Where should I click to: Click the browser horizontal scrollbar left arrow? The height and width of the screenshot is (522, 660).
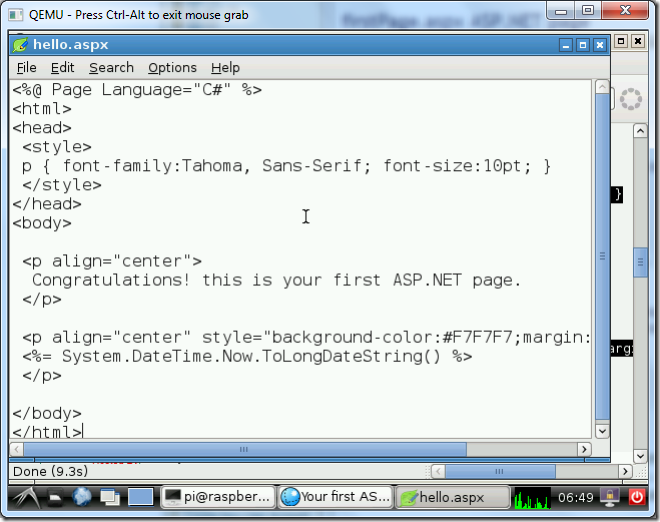[438, 471]
